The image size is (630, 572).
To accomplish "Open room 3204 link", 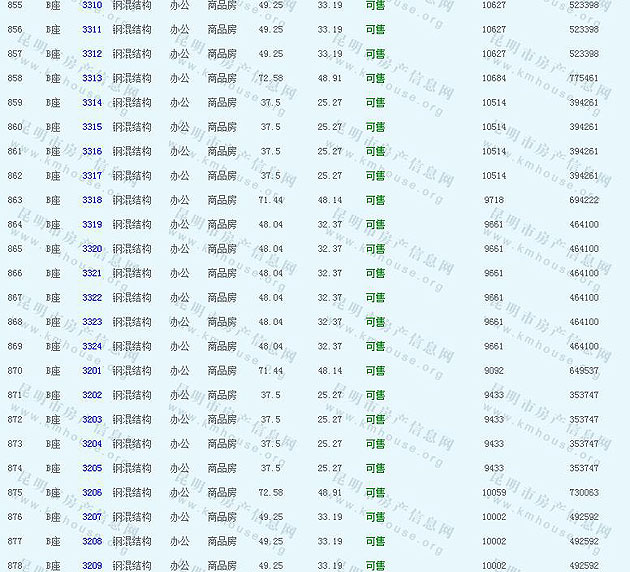I will coord(92,444).
